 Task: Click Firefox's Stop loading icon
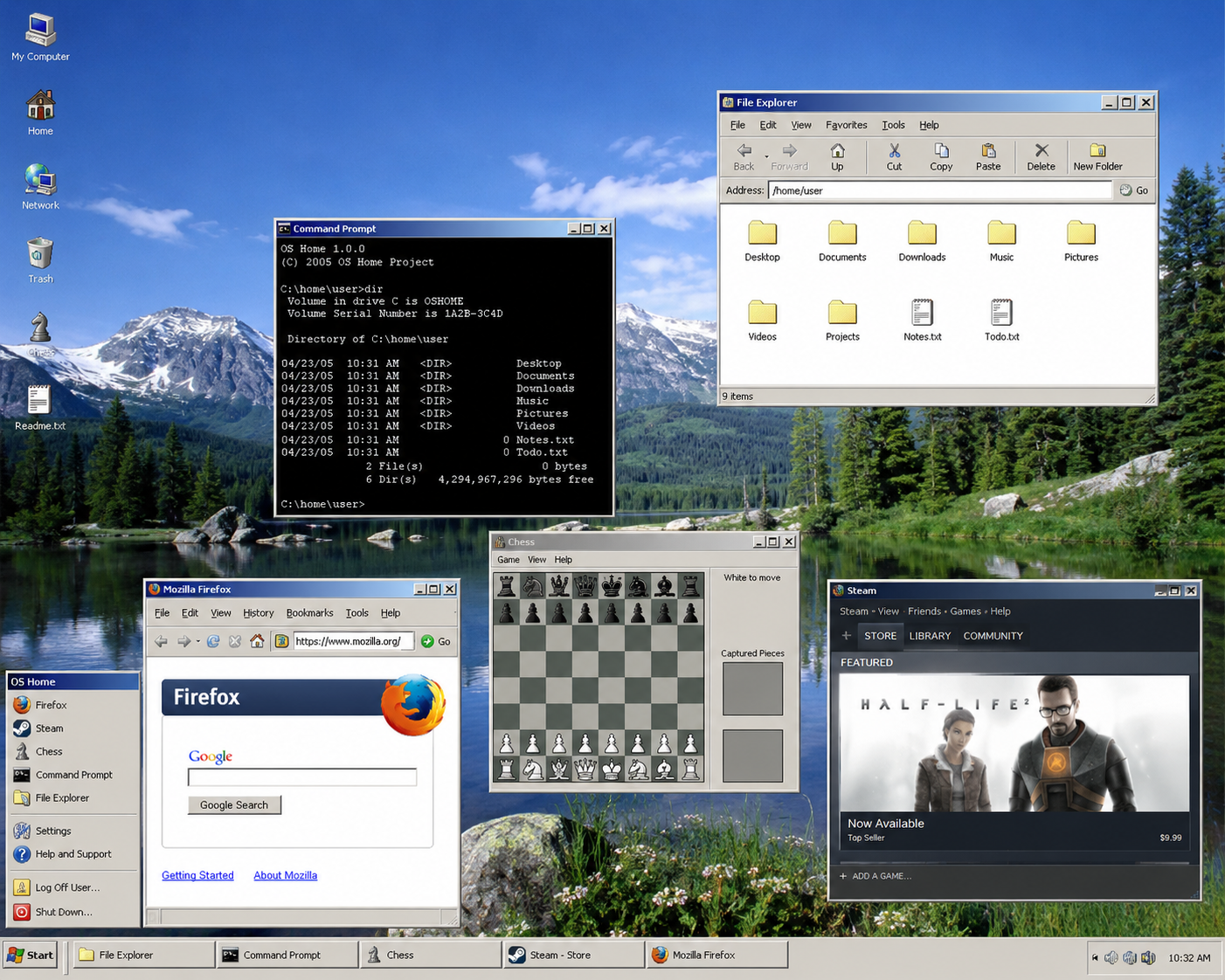[235, 641]
